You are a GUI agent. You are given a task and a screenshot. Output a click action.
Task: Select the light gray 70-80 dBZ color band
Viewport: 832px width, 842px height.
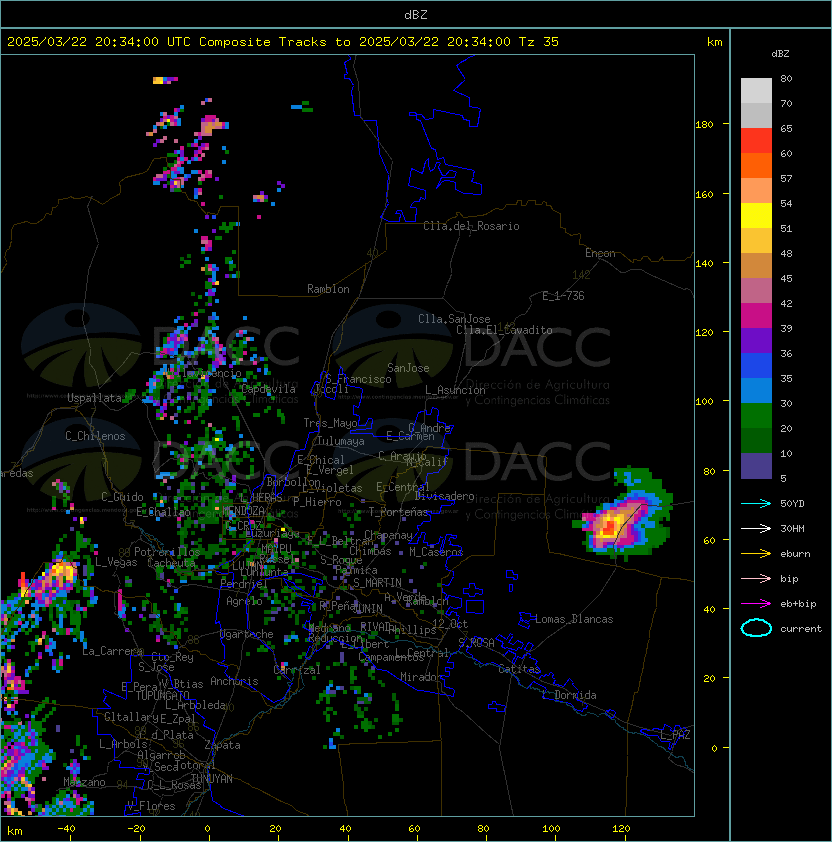tap(756, 91)
